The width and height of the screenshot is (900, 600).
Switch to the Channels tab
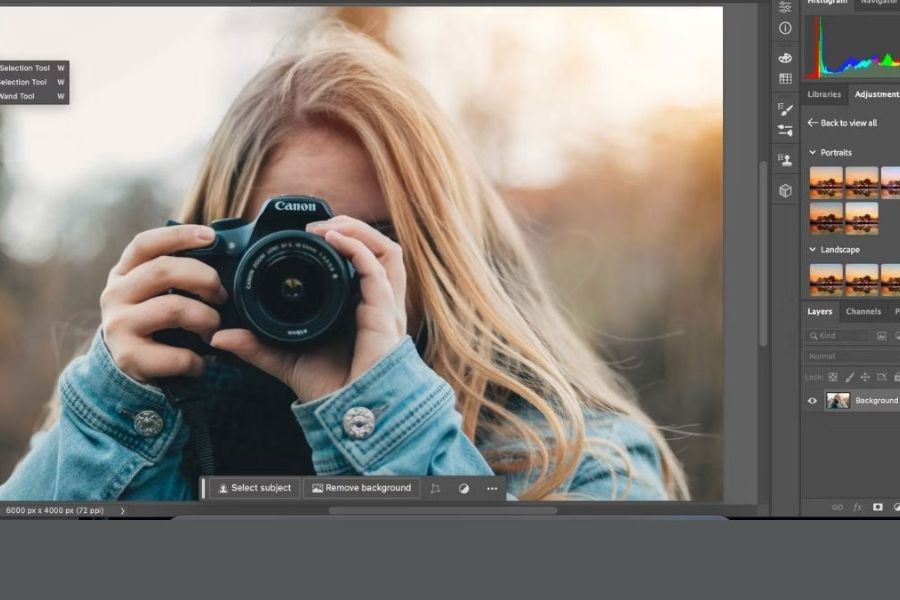point(863,312)
